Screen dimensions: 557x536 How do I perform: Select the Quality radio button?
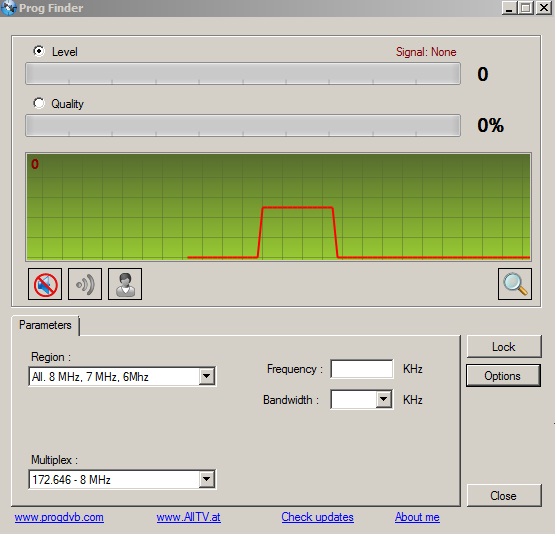pyautogui.click(x=39, y=103)
